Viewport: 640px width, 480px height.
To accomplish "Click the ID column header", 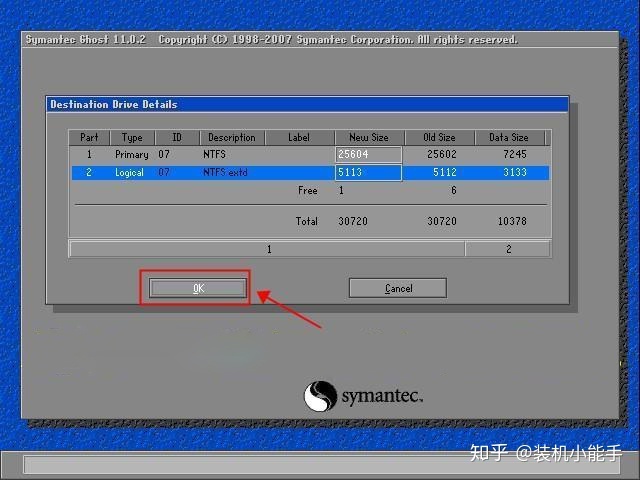I will (x=177, y=138).
